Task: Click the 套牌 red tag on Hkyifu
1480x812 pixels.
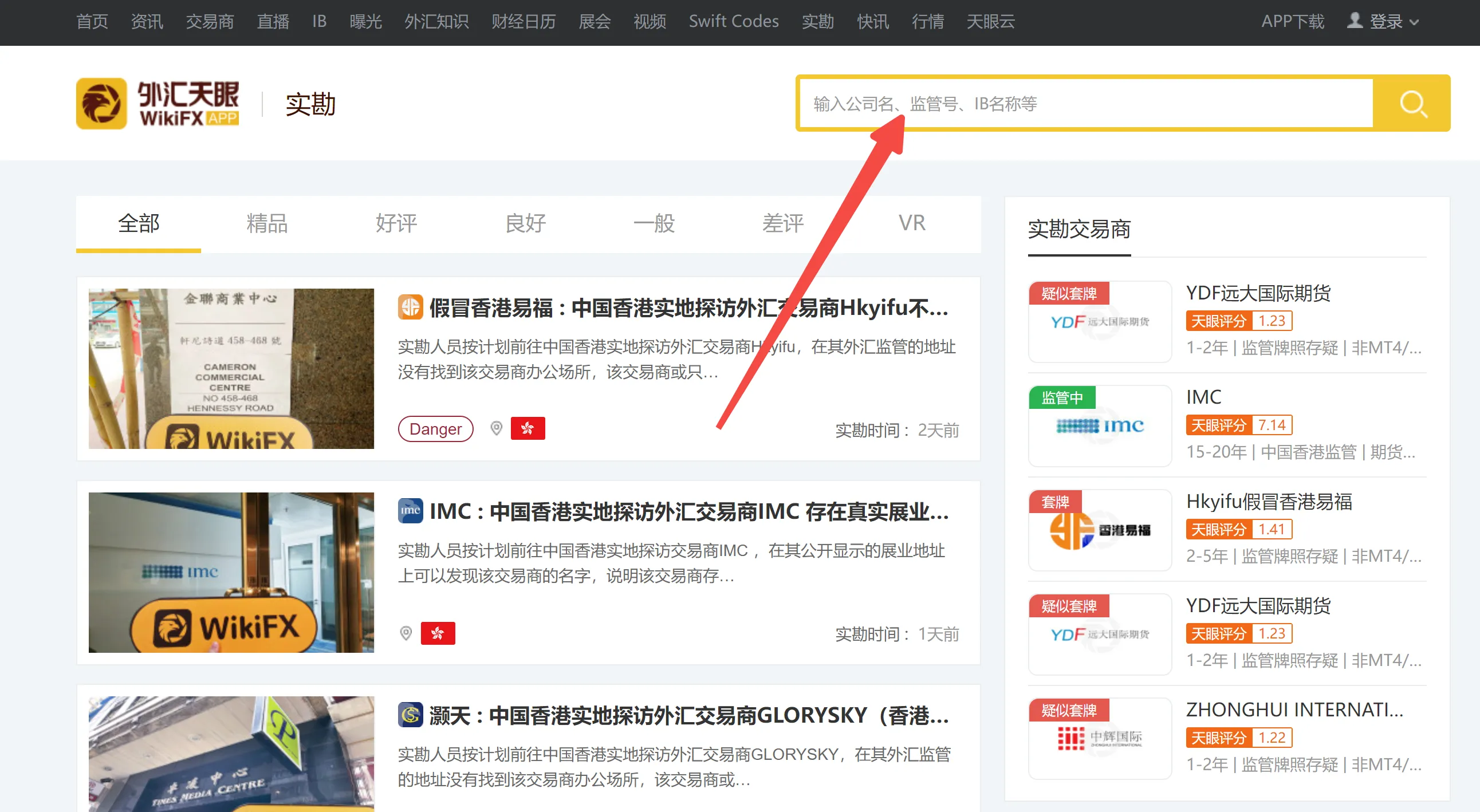Action: 1055,502
